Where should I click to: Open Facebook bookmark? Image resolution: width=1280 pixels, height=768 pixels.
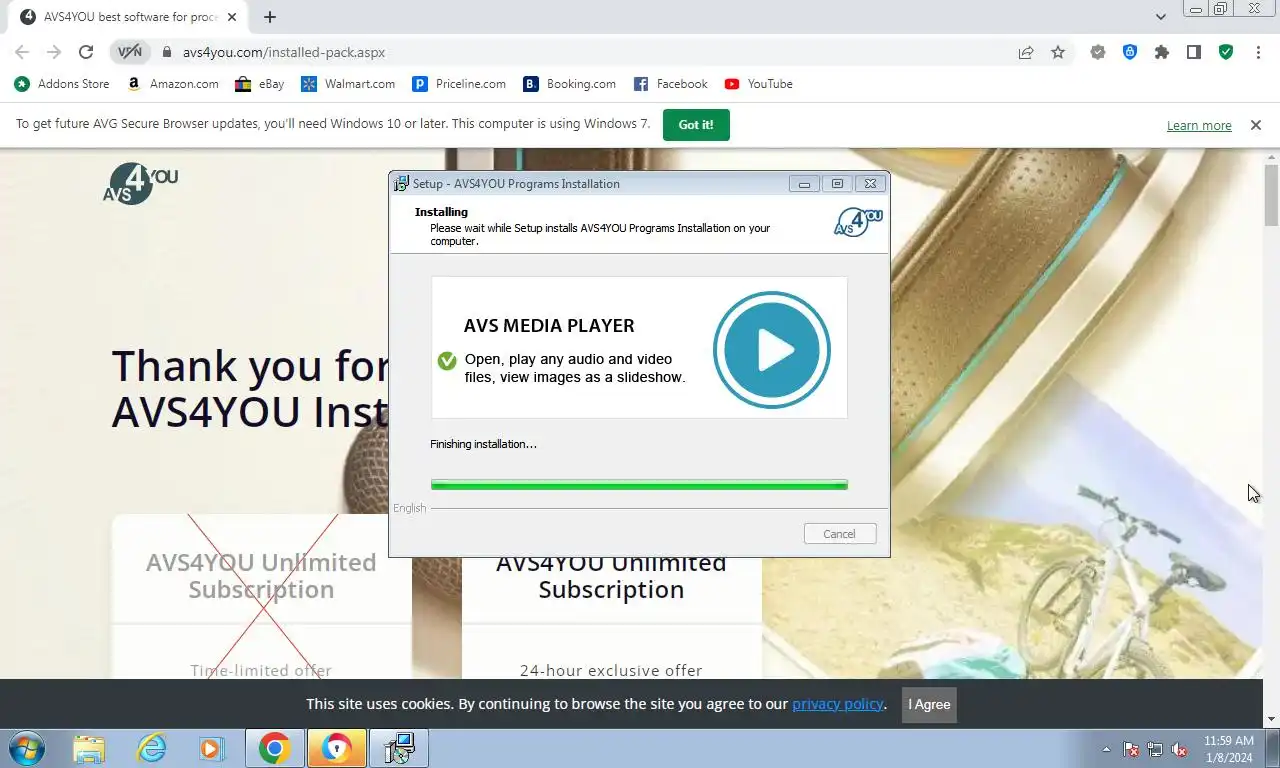671,84
